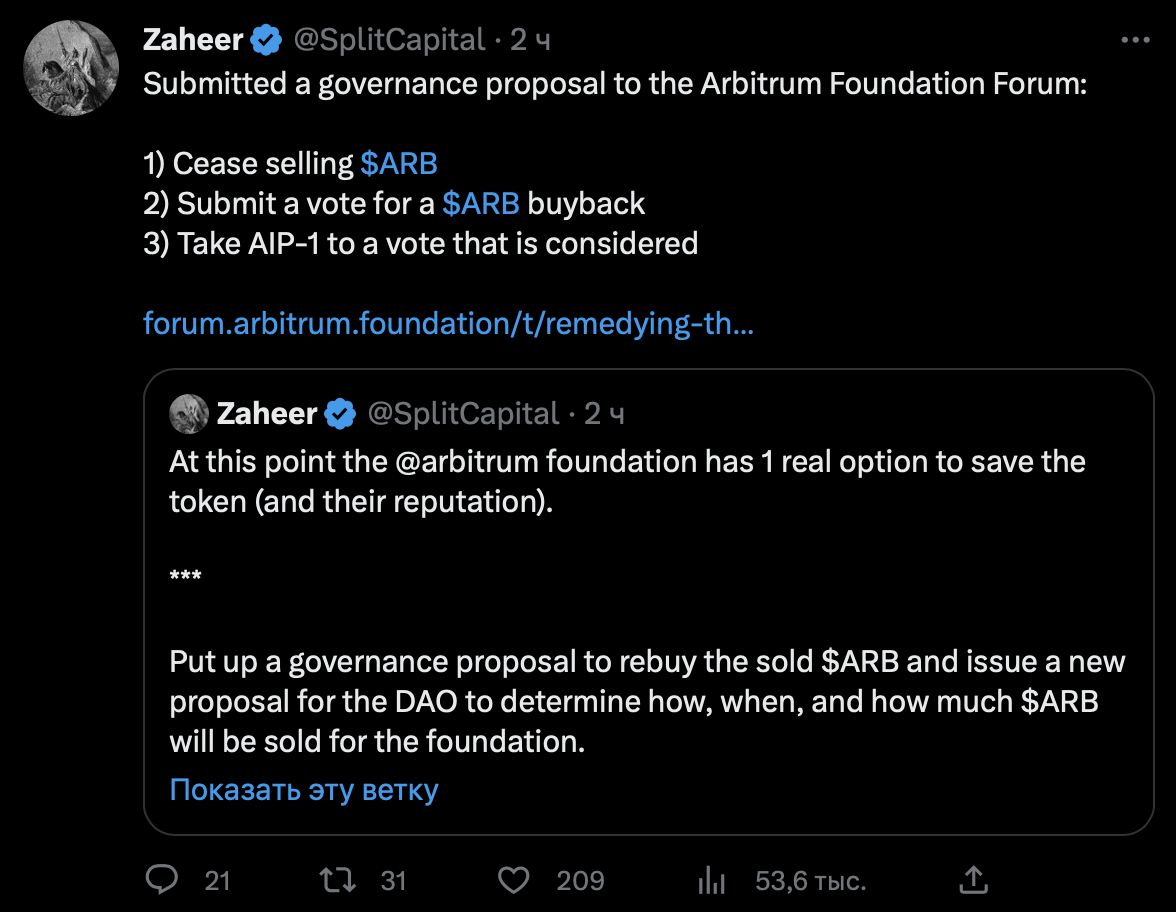Click the verified badge beside the top Zaheer name
Viewport: 1176px width, 912px height.
[x=266, y=40]
